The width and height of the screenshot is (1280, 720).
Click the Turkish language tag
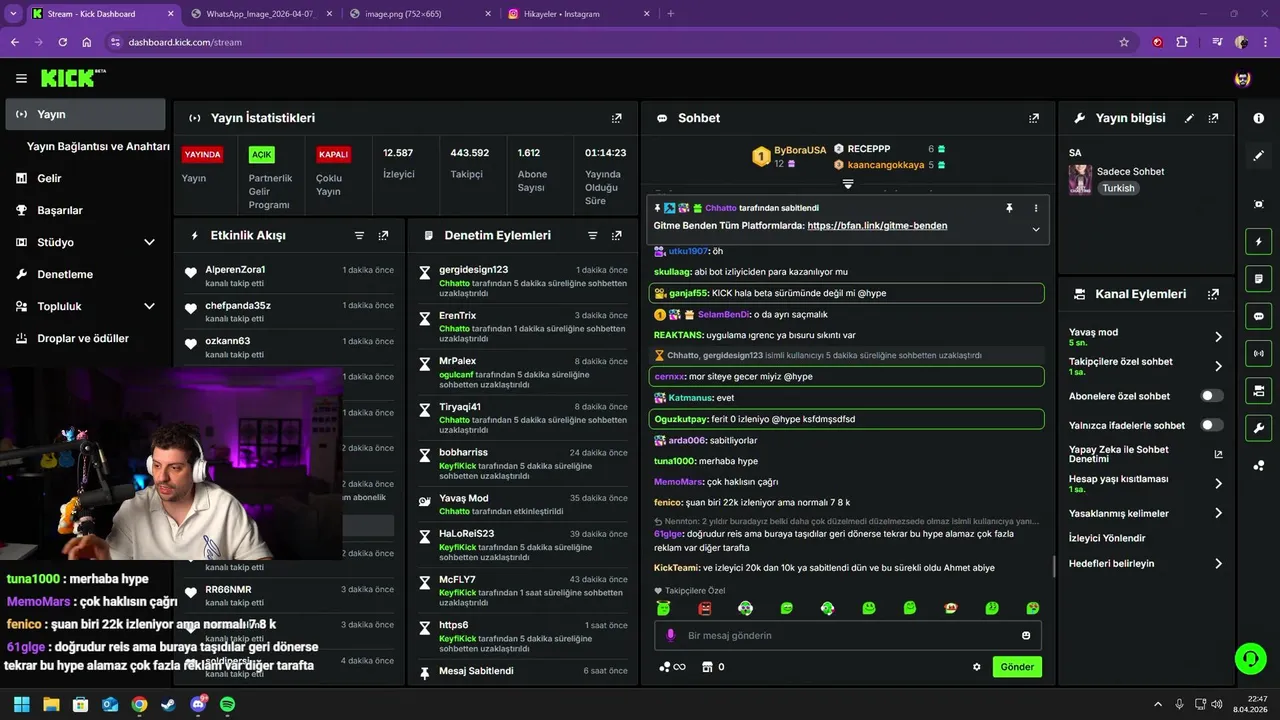pyautogui.click(x=1118, y=188)
